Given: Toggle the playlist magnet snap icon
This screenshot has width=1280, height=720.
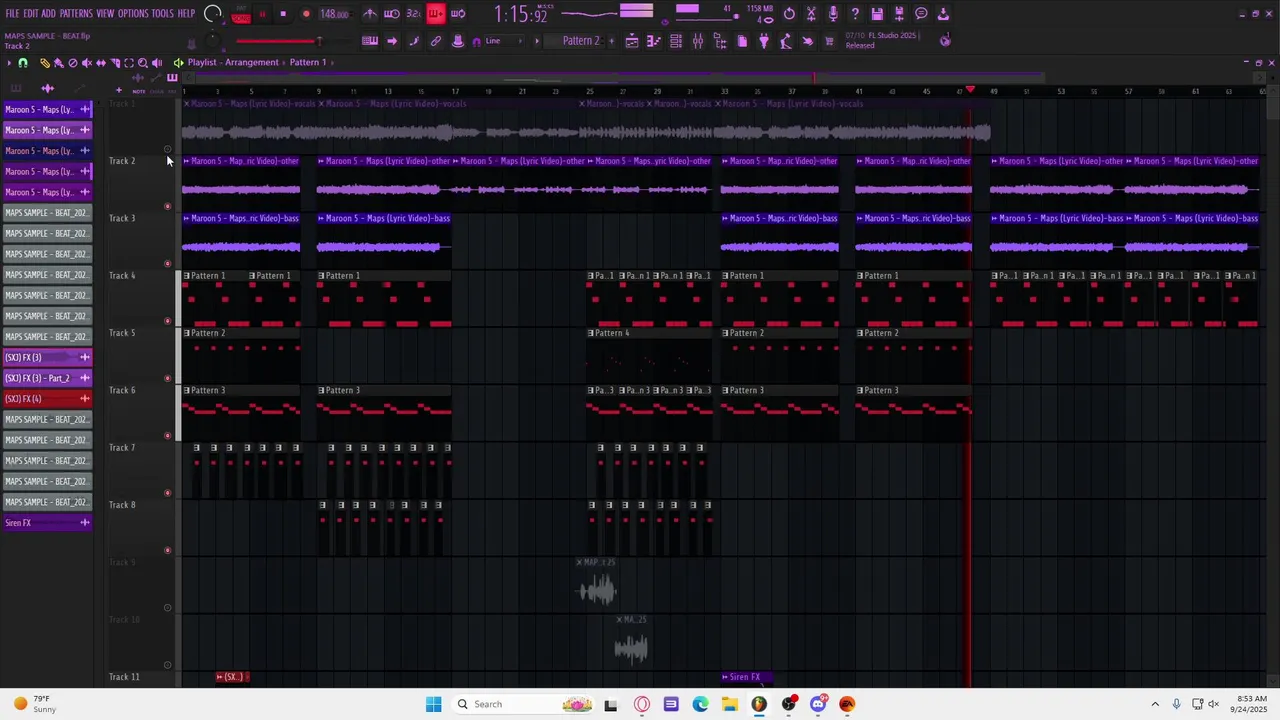Looking at the screenshot, I should click(x=23, y=63).
